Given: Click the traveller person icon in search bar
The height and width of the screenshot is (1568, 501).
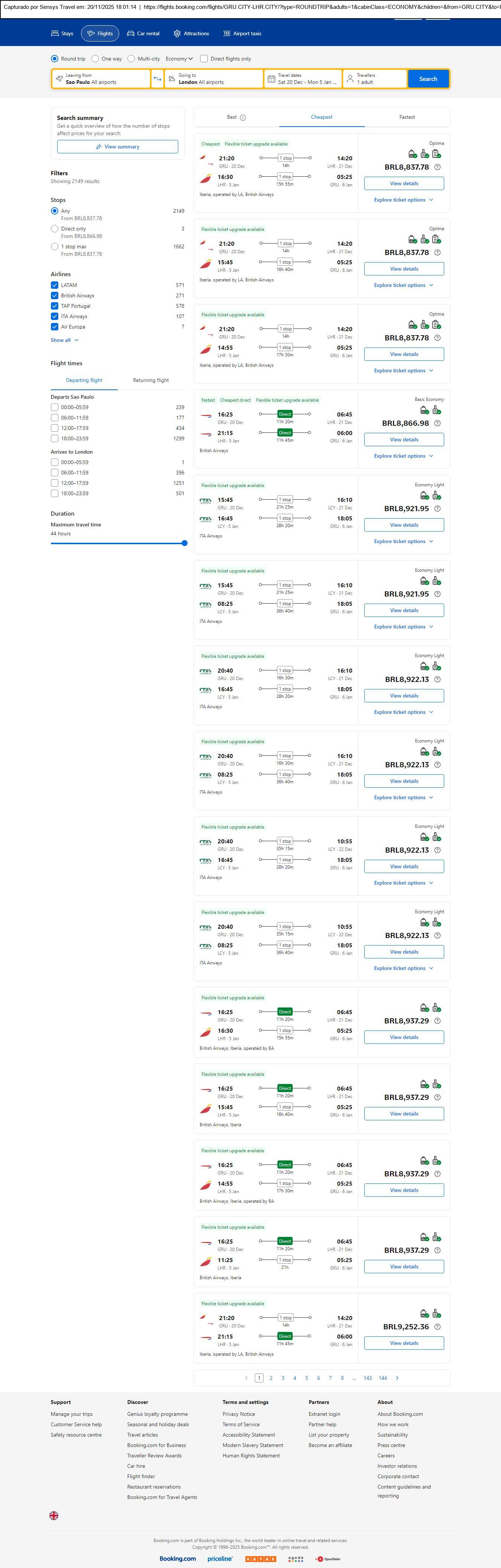Looking at the screenshot, I should click(x=350, y=79).
